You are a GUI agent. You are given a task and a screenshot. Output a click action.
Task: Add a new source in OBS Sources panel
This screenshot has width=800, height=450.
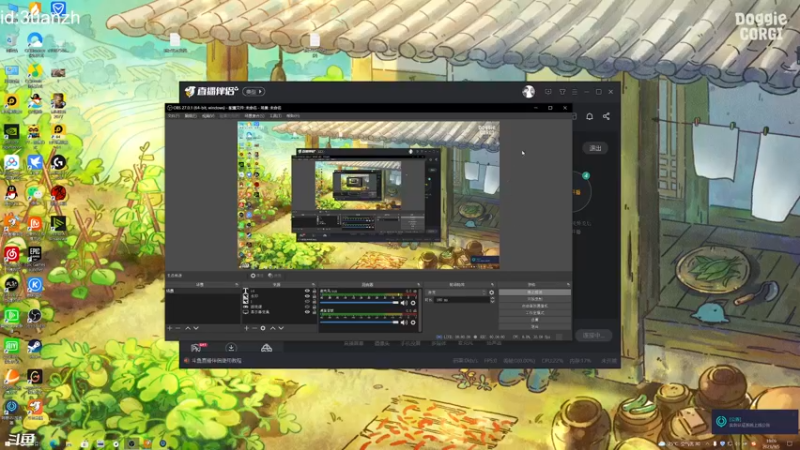coord(246,328)
